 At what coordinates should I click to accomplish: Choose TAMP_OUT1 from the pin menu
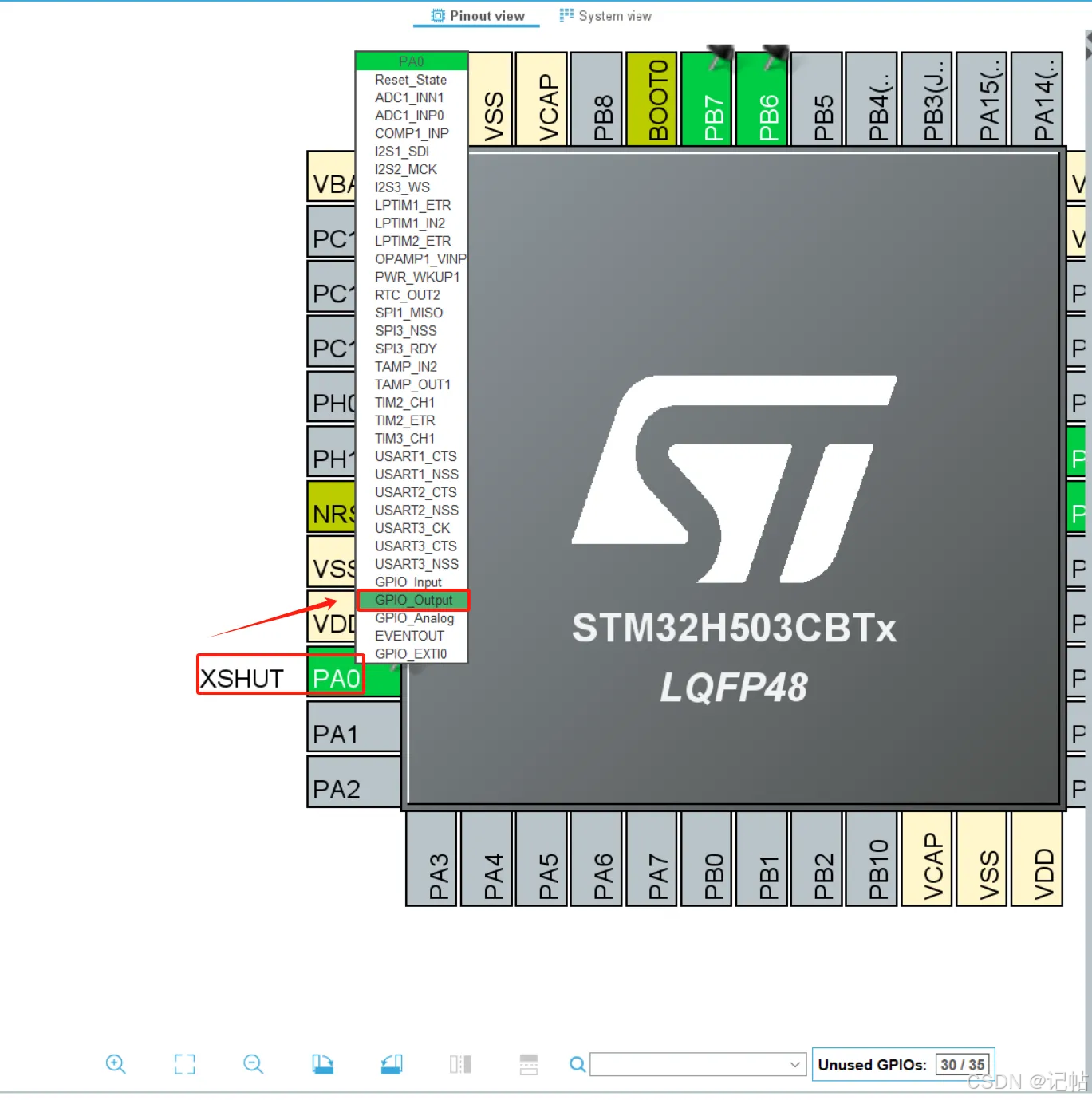411,384
